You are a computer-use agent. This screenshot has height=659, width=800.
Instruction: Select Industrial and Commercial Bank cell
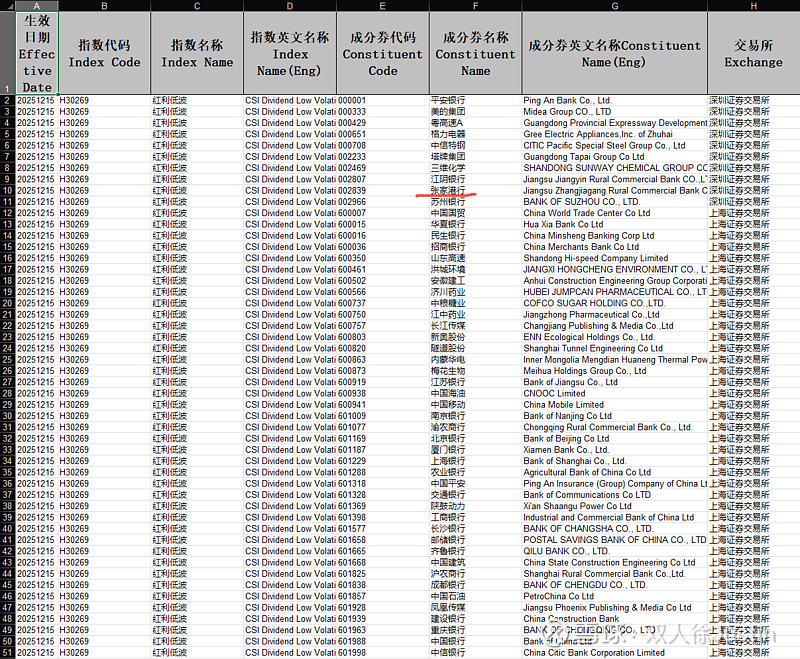click(x=614, y=518)
